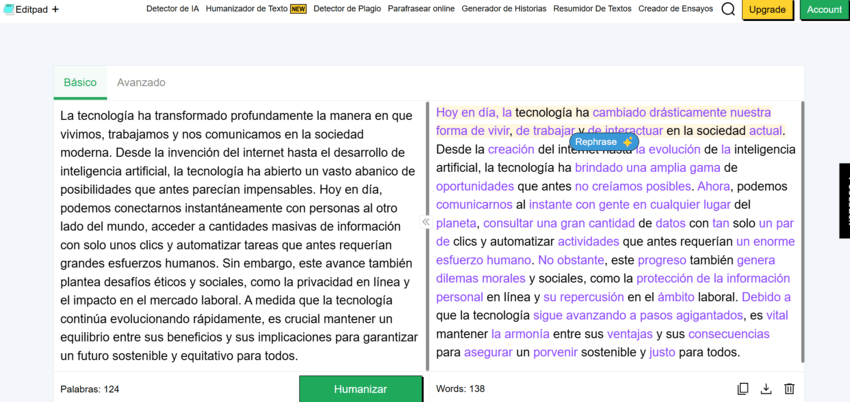Image resolution: width=850 pixels, height=402 pixels.
Task: Click the Editpad logo icon
Action: click(x=9, y=9)
